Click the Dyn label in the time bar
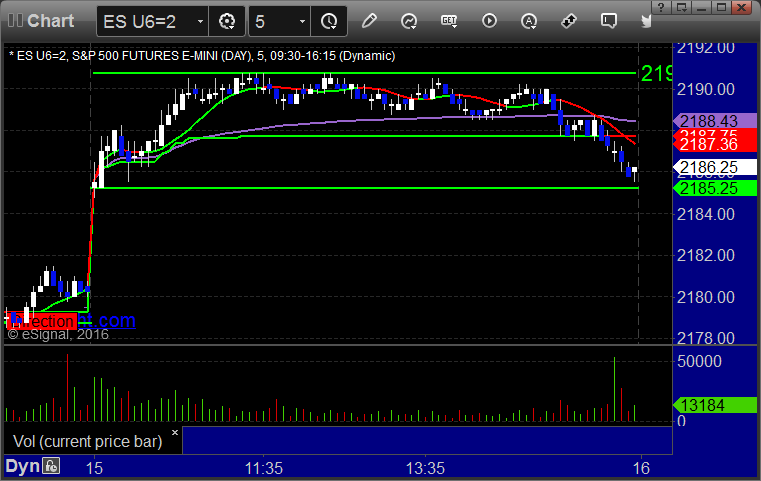The height and width of the screenshot is (481, 761). 22,466
